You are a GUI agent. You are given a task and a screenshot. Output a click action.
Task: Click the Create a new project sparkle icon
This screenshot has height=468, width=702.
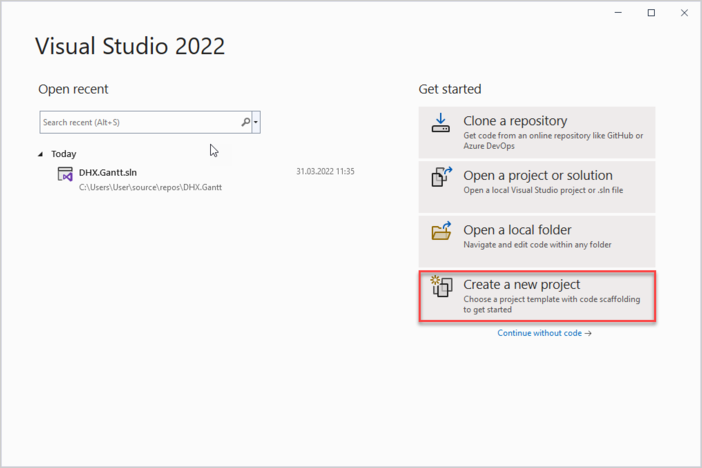point(441,287)
